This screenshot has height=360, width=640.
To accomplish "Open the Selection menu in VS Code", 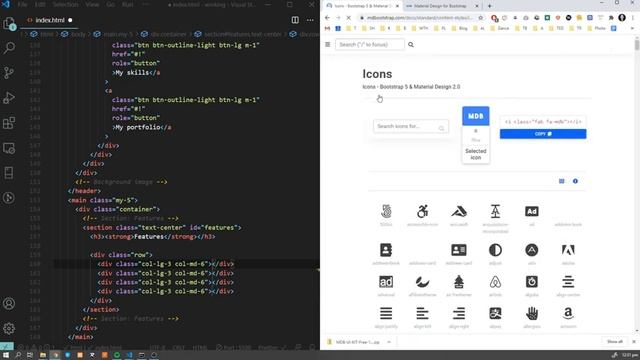I will click(65, 4).
